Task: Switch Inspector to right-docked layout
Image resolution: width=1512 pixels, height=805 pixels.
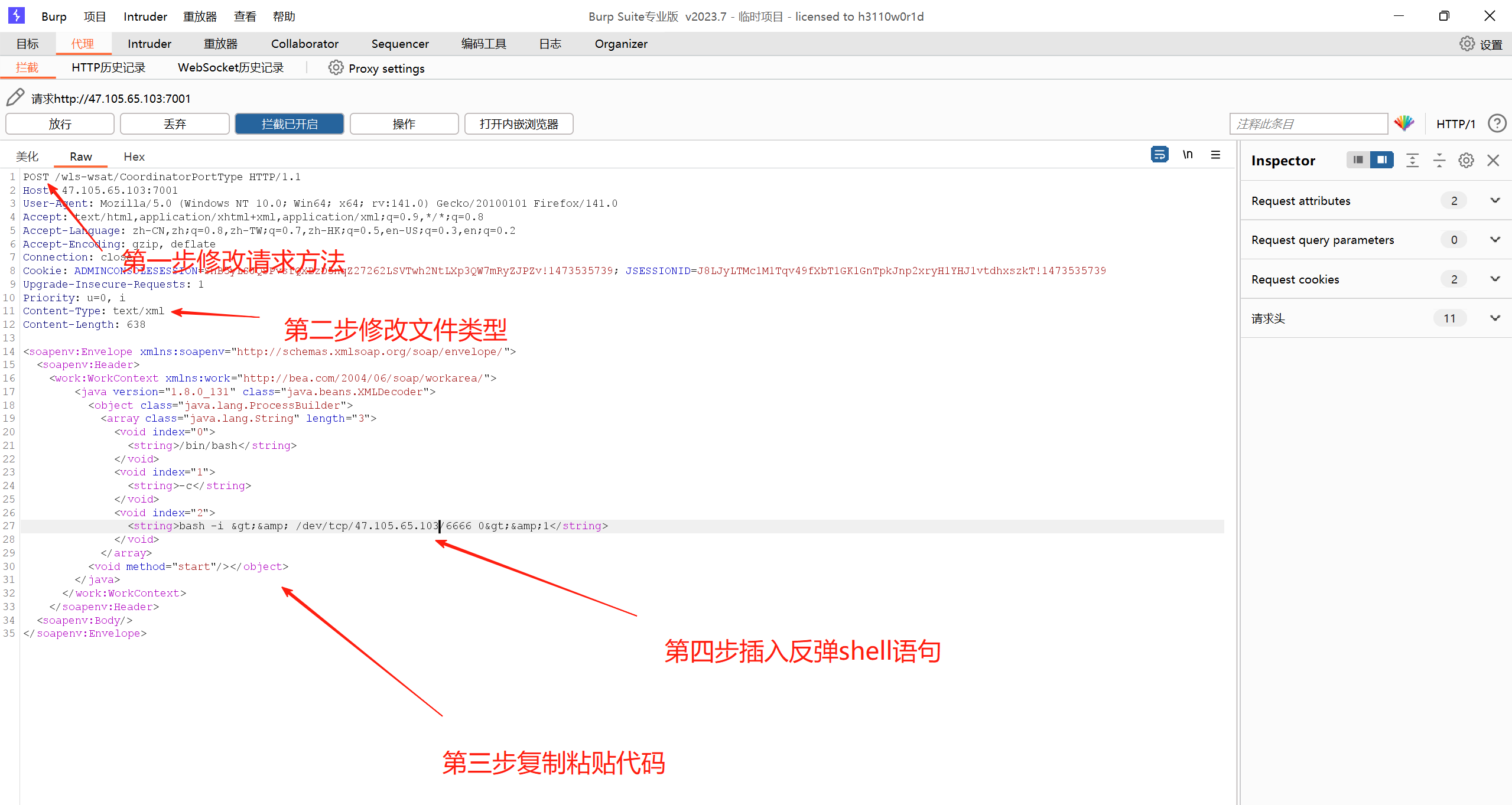Action: 1381,160
